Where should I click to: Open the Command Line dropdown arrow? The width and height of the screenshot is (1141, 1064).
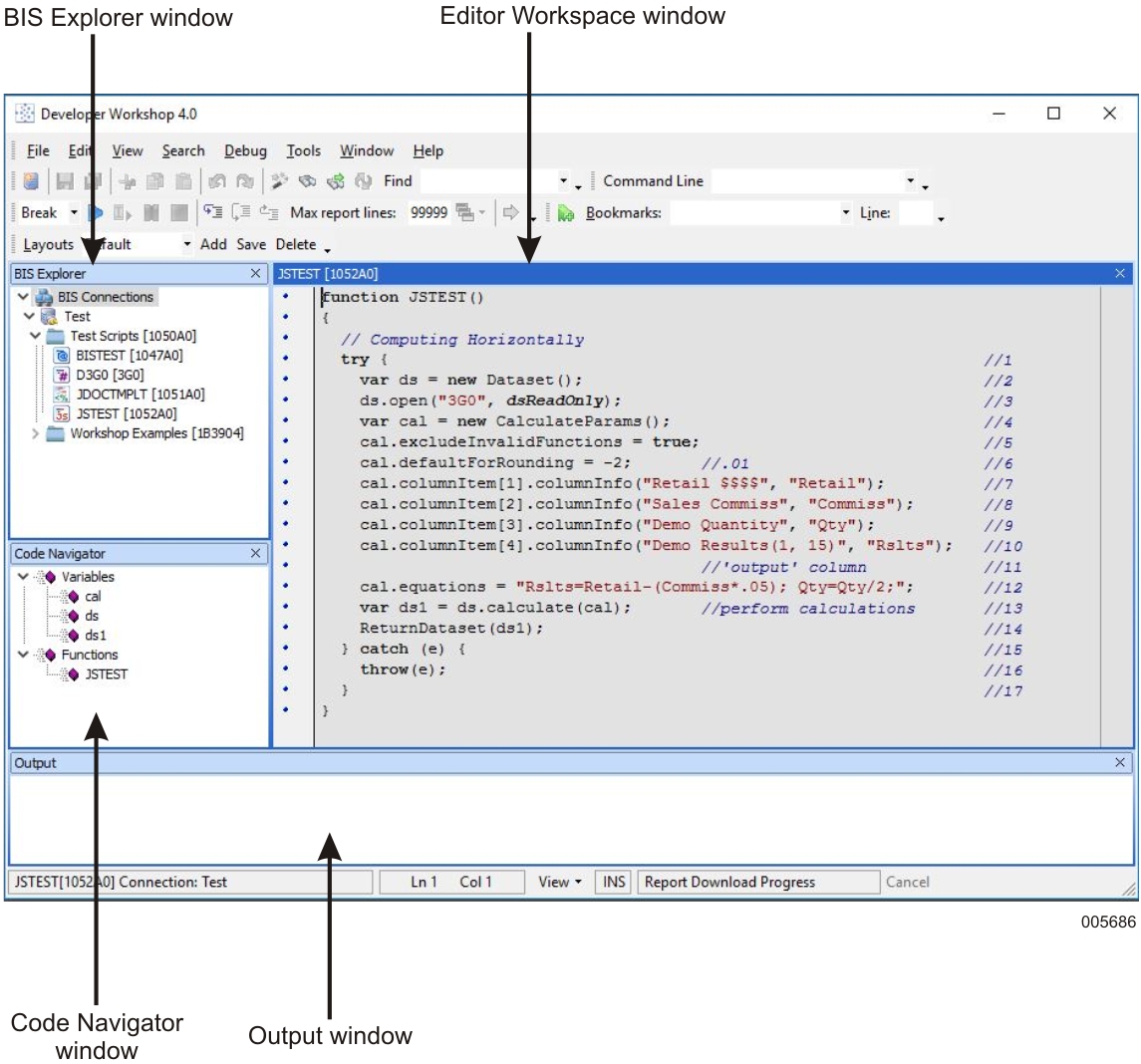click(x=910, y=180)
